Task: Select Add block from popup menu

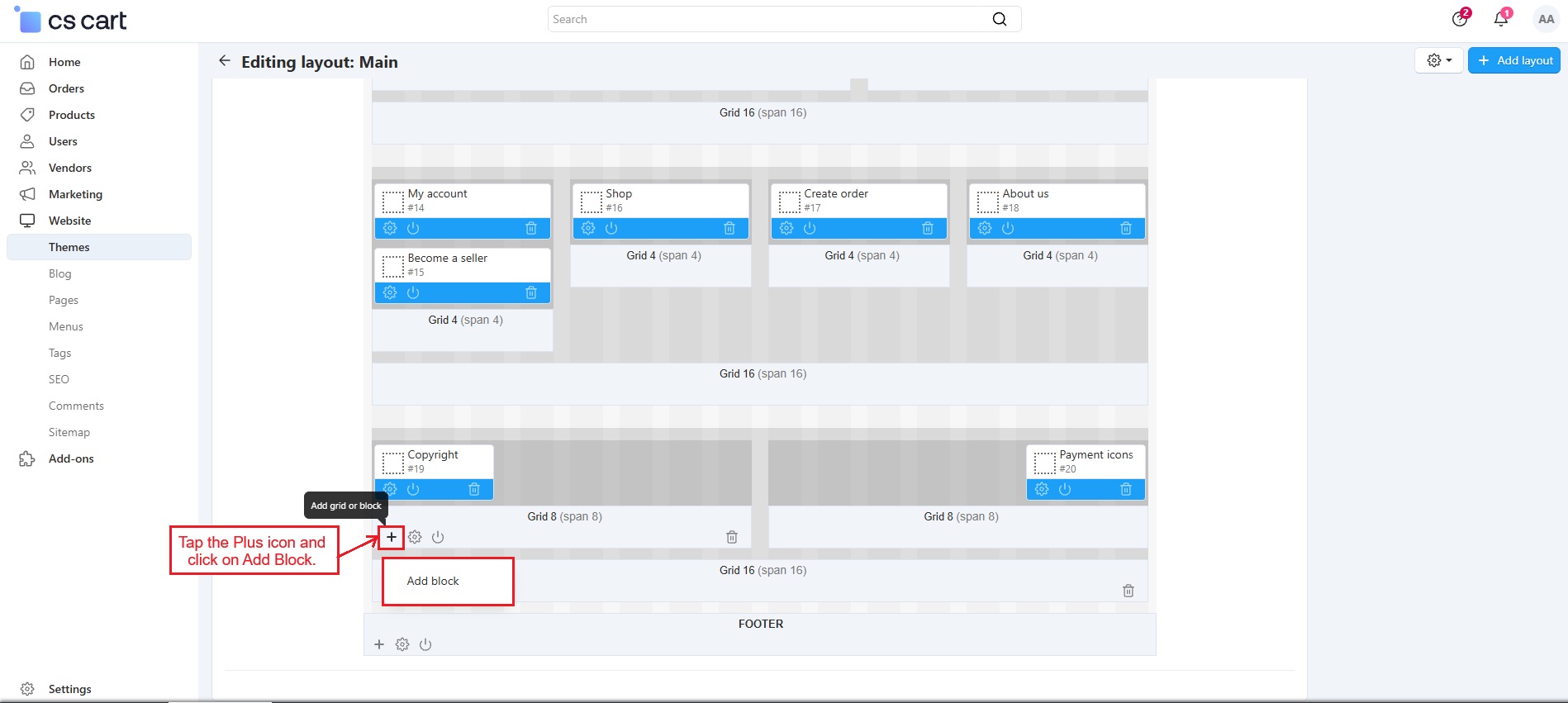Action: (433, 581)
